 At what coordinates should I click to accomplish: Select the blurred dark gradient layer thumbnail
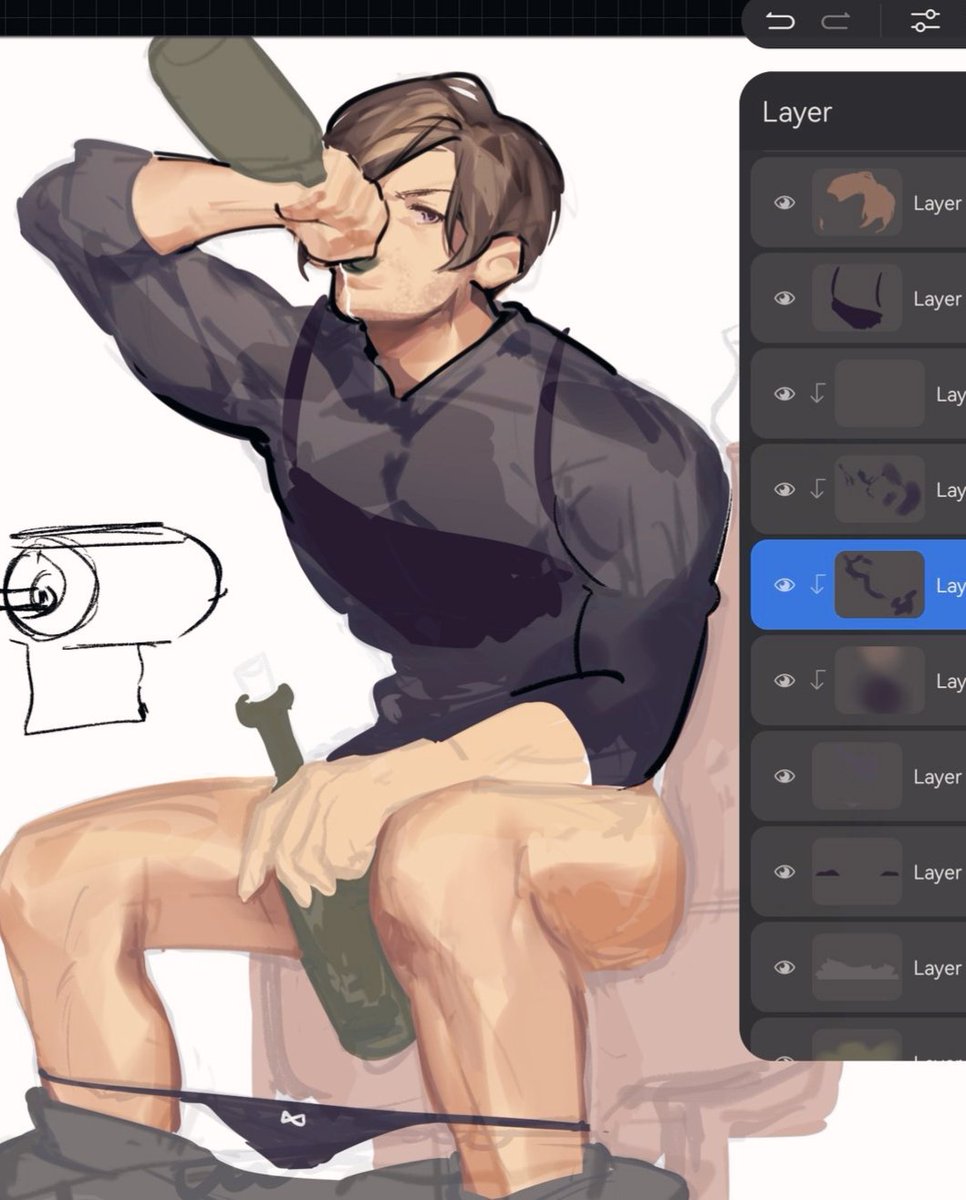tap(880, 680)
